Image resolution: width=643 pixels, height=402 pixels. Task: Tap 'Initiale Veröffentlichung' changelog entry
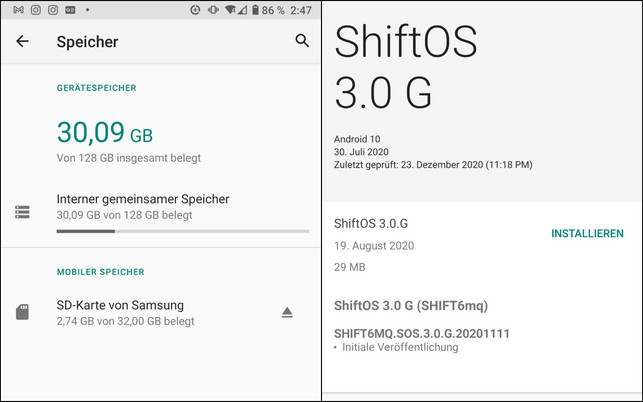click(x=400, y=347)
